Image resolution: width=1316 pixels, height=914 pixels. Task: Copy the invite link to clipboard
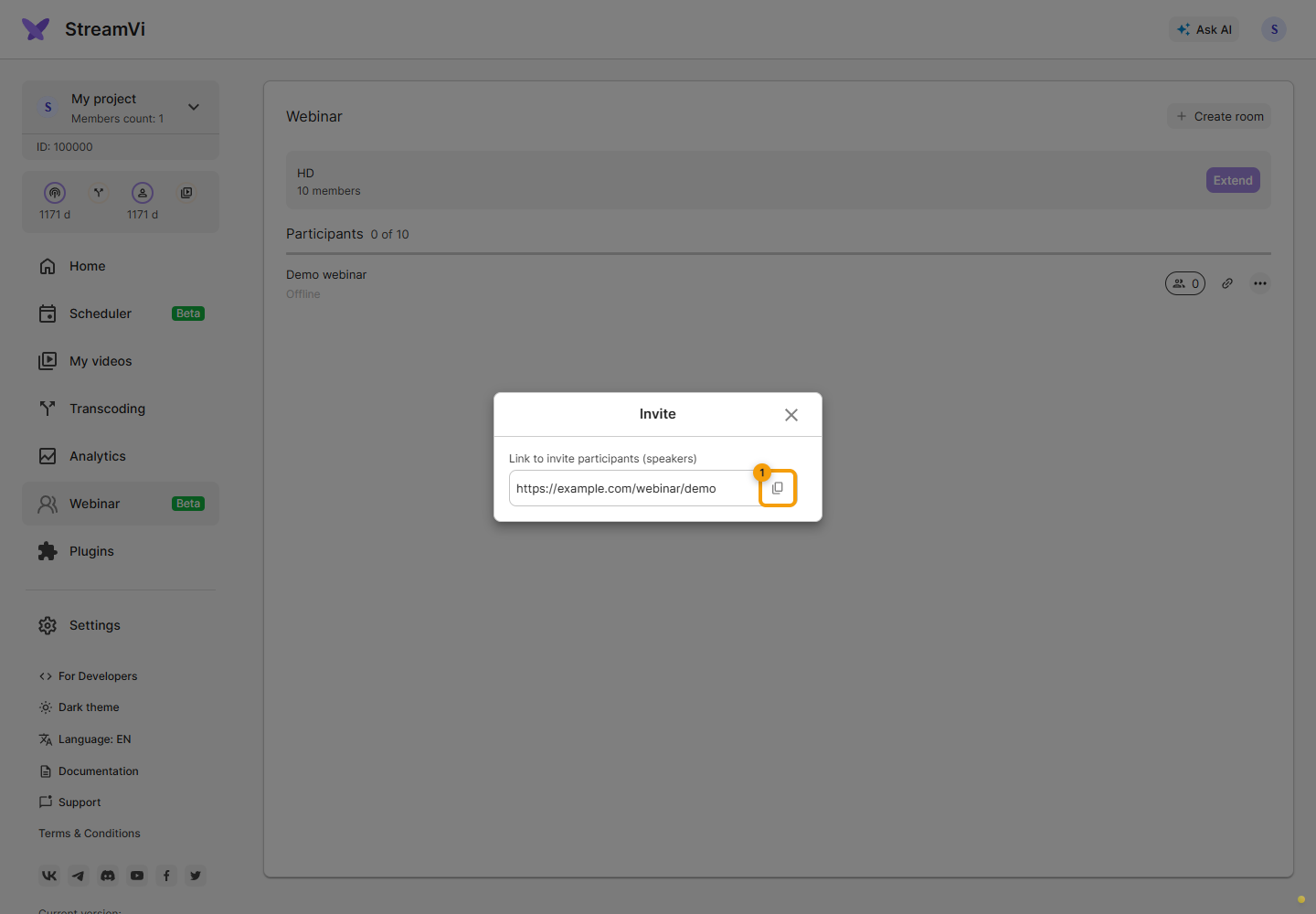pos(778,488)
